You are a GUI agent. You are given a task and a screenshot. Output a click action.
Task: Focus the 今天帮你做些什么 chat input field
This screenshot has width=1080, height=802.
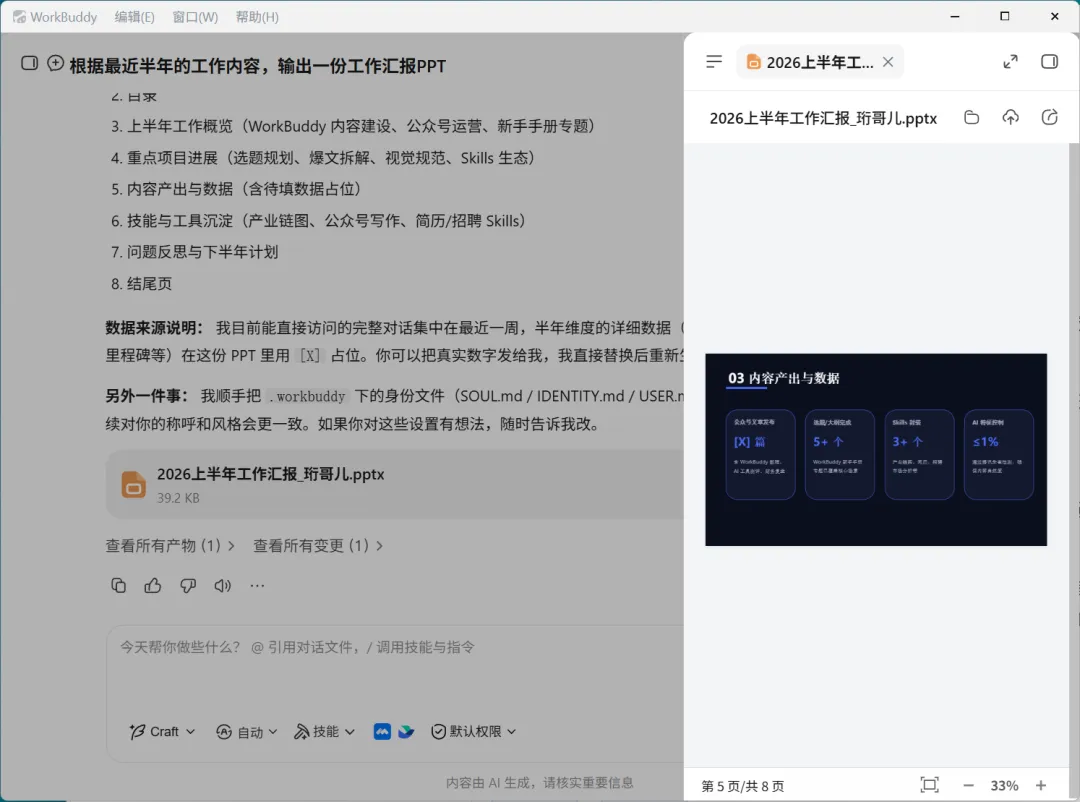395,647
